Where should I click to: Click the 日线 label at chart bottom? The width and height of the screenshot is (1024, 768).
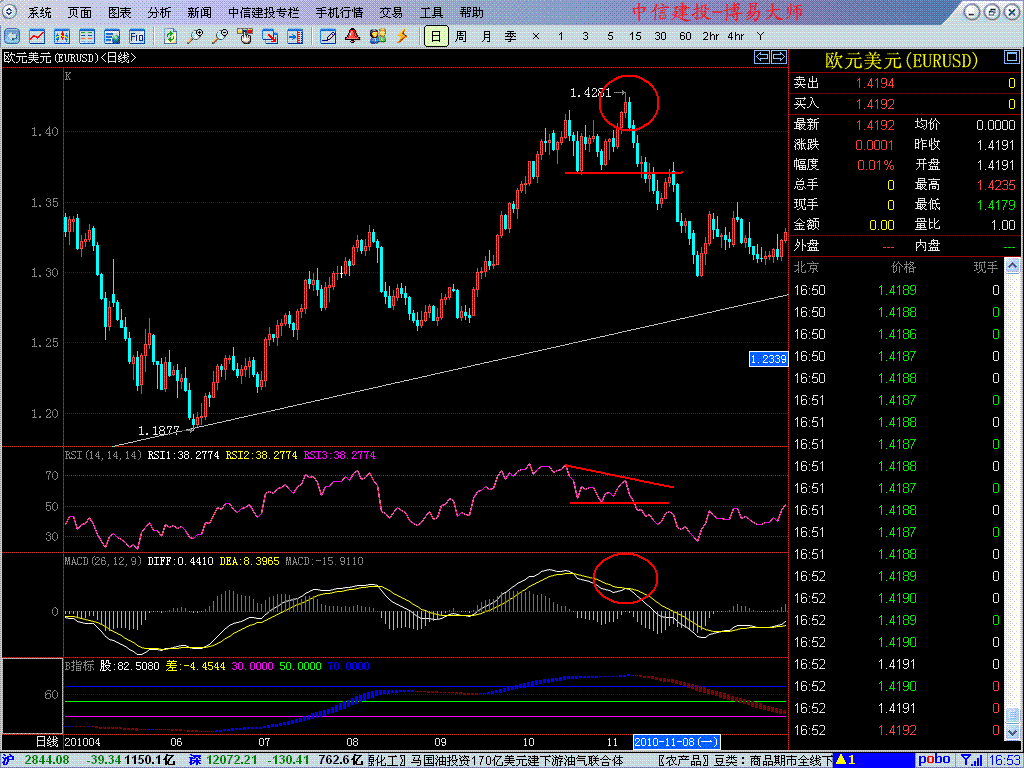coord(46,742)
